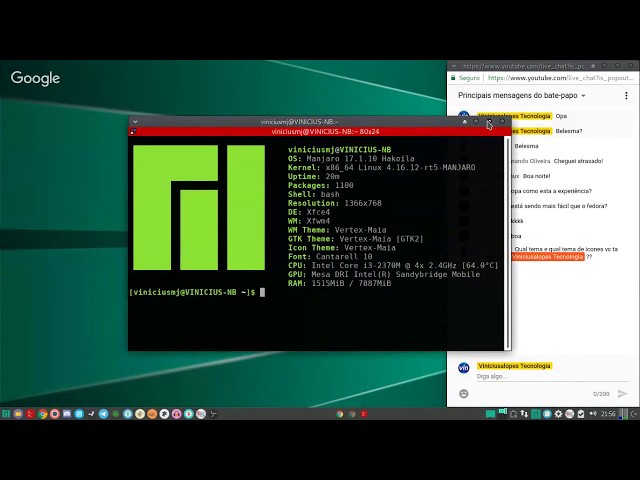Viewport: 640px width, 480px height.
Task: Click the chat message "Qual tema e qual tema de icones"
Action: [566, 249]
